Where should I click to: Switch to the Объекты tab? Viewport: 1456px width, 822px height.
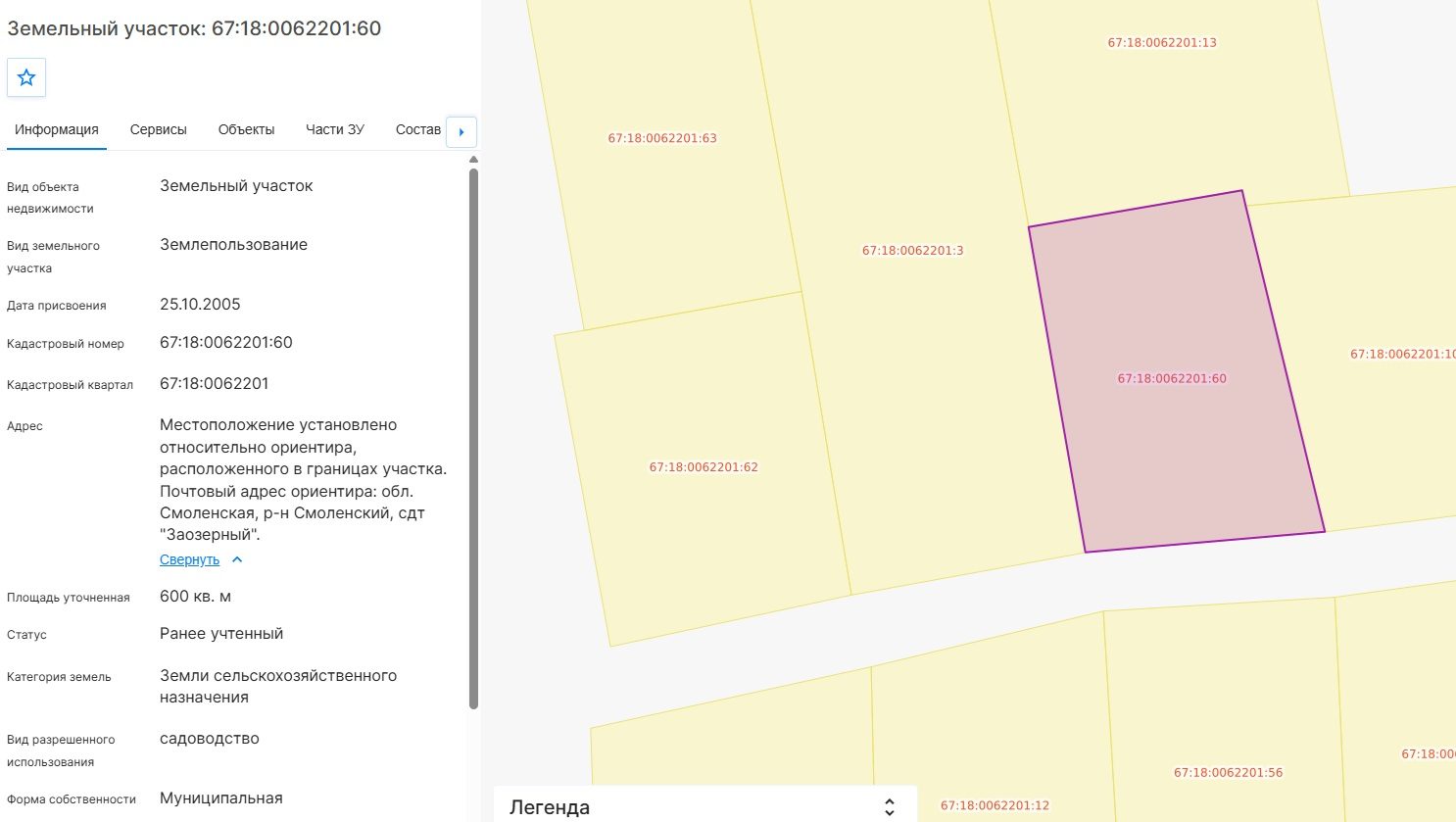246,129
